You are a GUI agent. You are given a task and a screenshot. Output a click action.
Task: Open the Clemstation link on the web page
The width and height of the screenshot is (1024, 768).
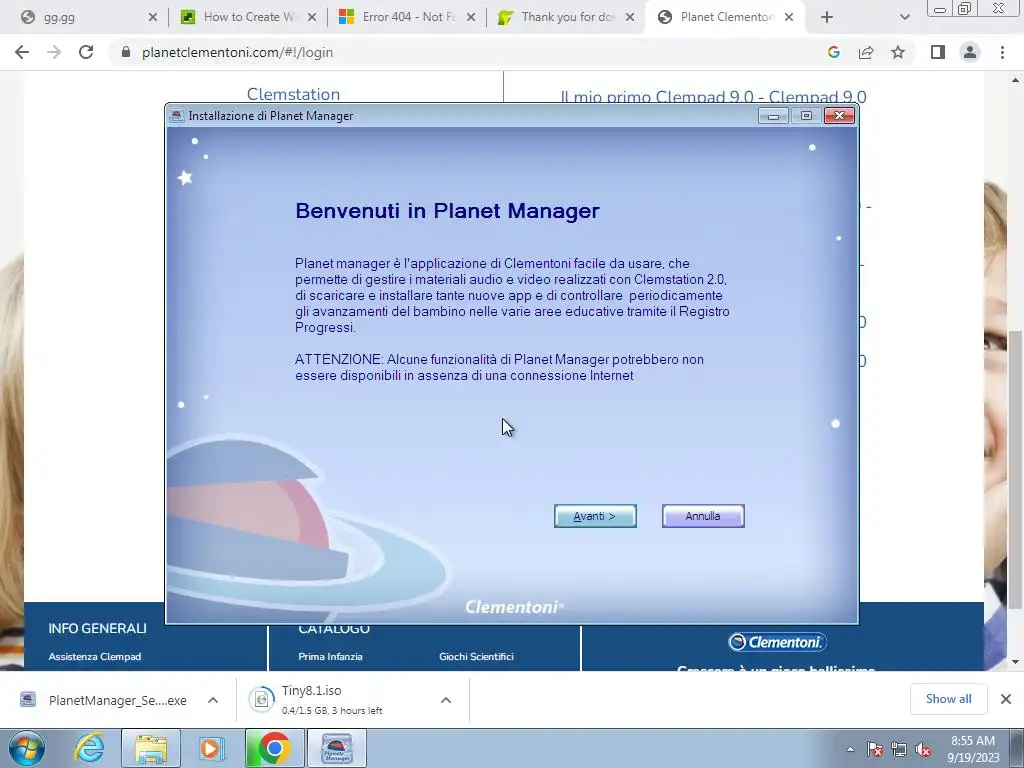point(293,94)
